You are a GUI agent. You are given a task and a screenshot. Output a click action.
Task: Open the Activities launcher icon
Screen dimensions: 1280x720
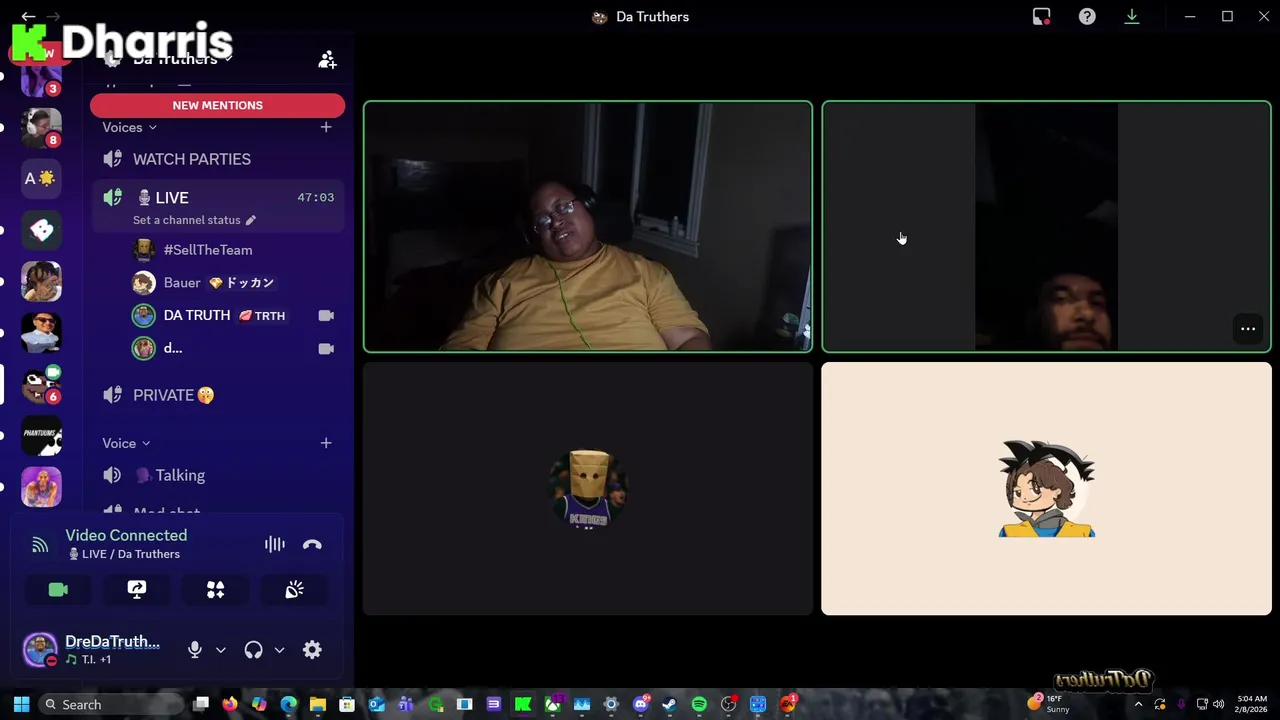click(215, 590)
